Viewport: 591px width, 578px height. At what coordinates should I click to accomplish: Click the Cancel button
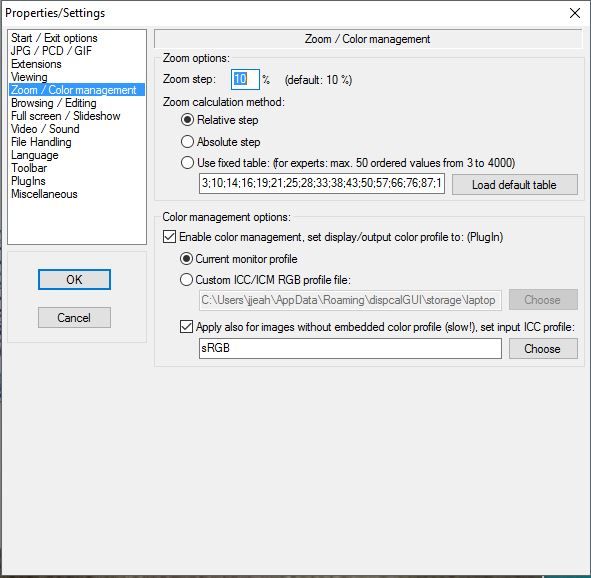(74, 318)
